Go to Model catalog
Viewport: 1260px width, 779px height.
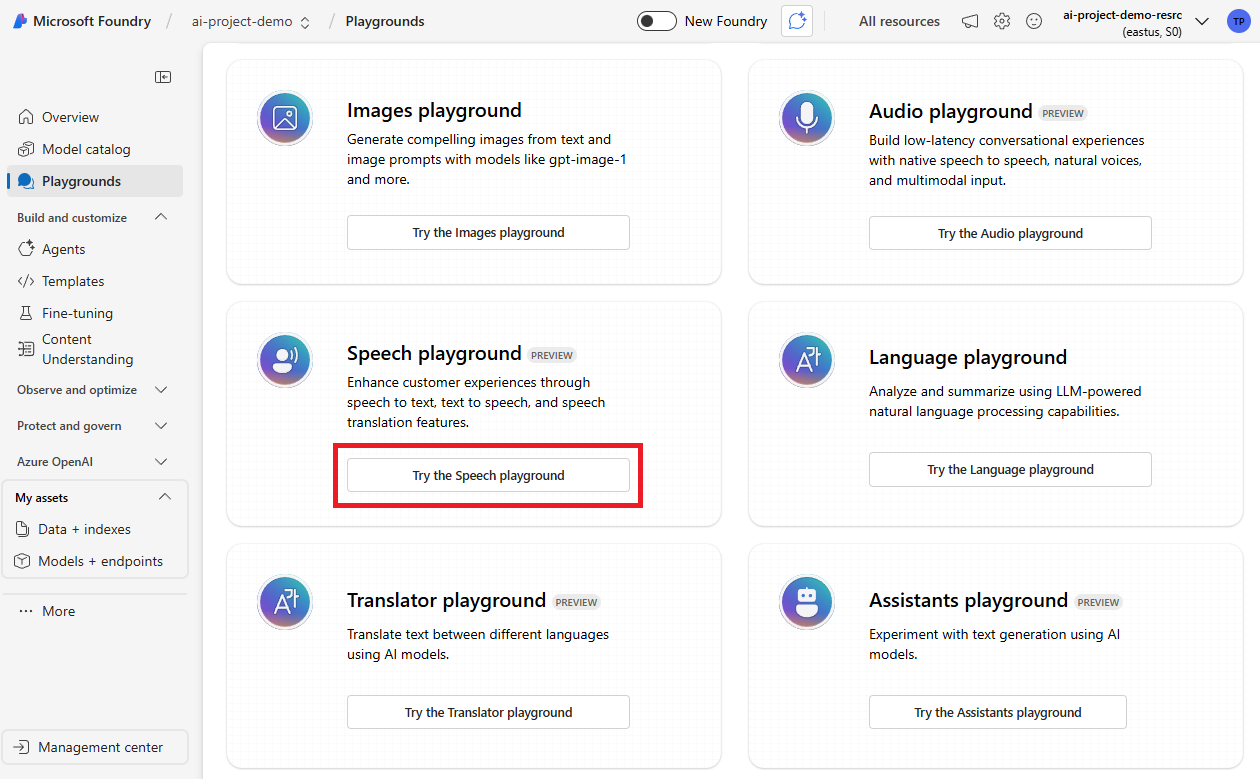(x=95, y=149)
